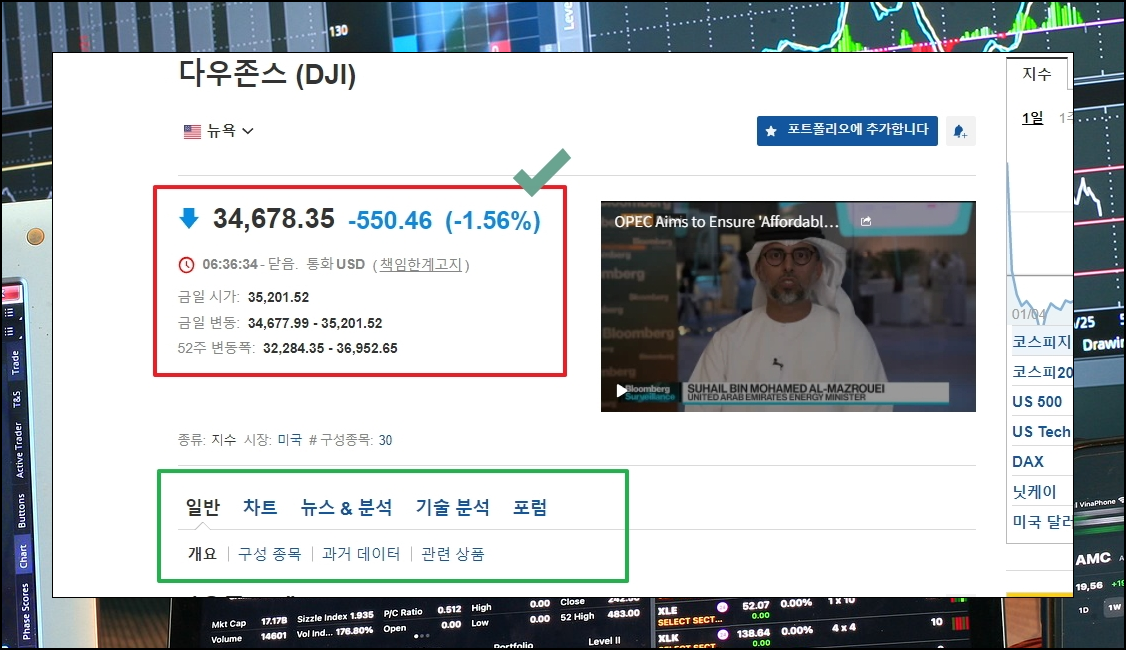This screenshot has height=650, width=1126.
Task: Click the US flag icon
Action: point(192,131)
